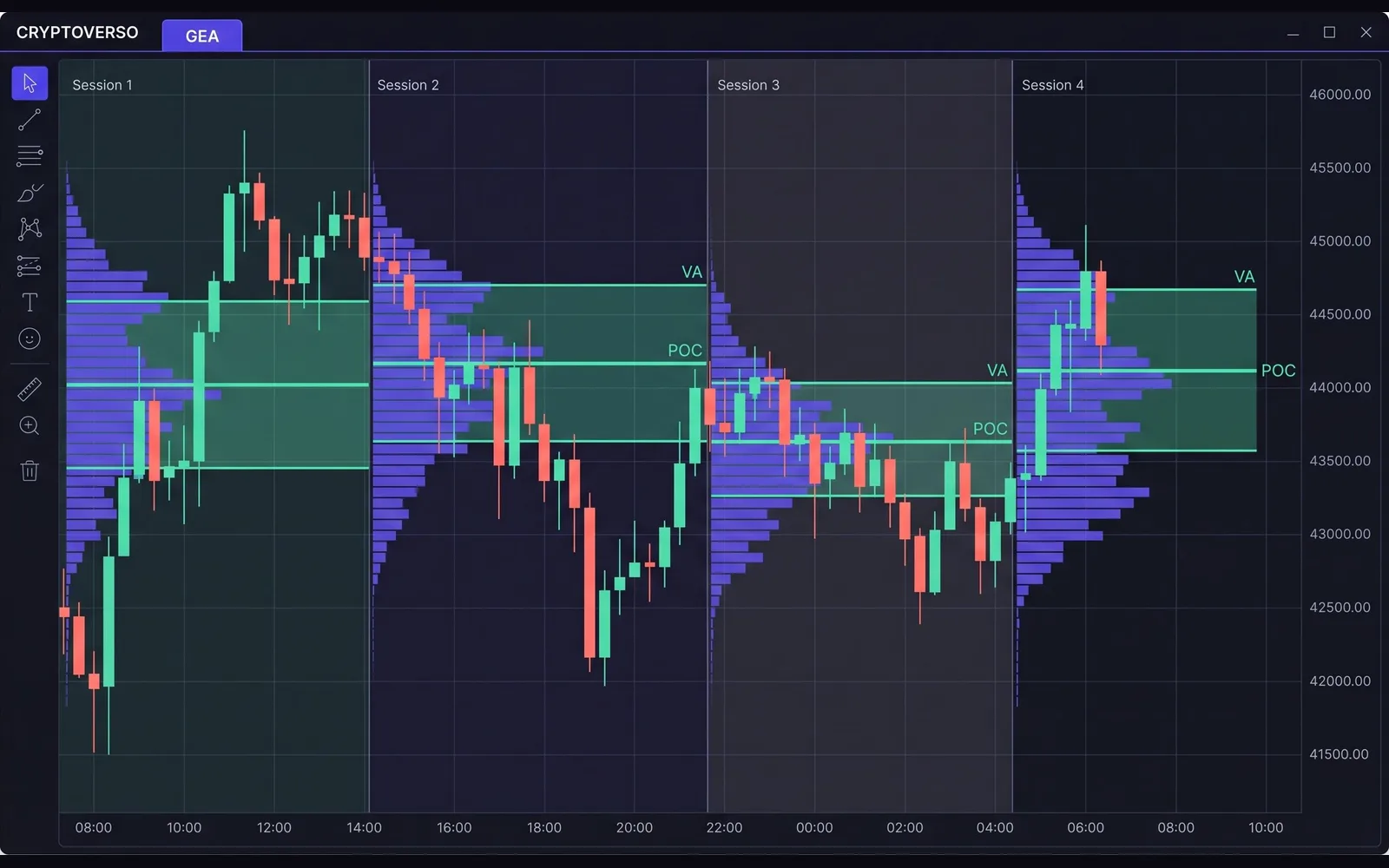
Task: Minimize the Cryptoverso window
Action: 1293,33
